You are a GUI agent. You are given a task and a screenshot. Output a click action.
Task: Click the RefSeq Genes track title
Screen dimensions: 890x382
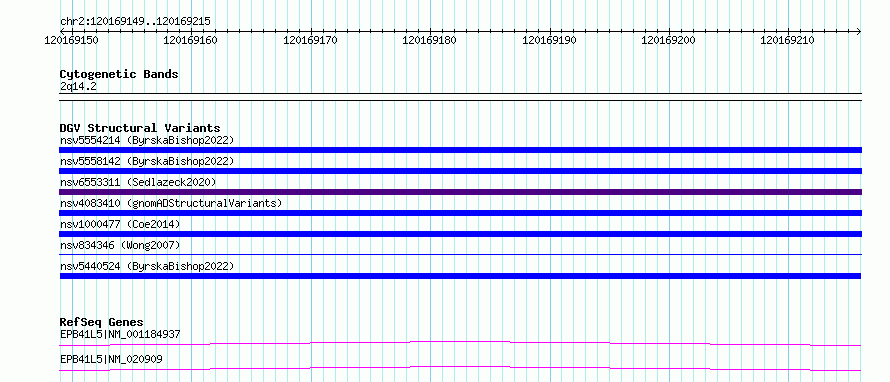click(101, 322)
